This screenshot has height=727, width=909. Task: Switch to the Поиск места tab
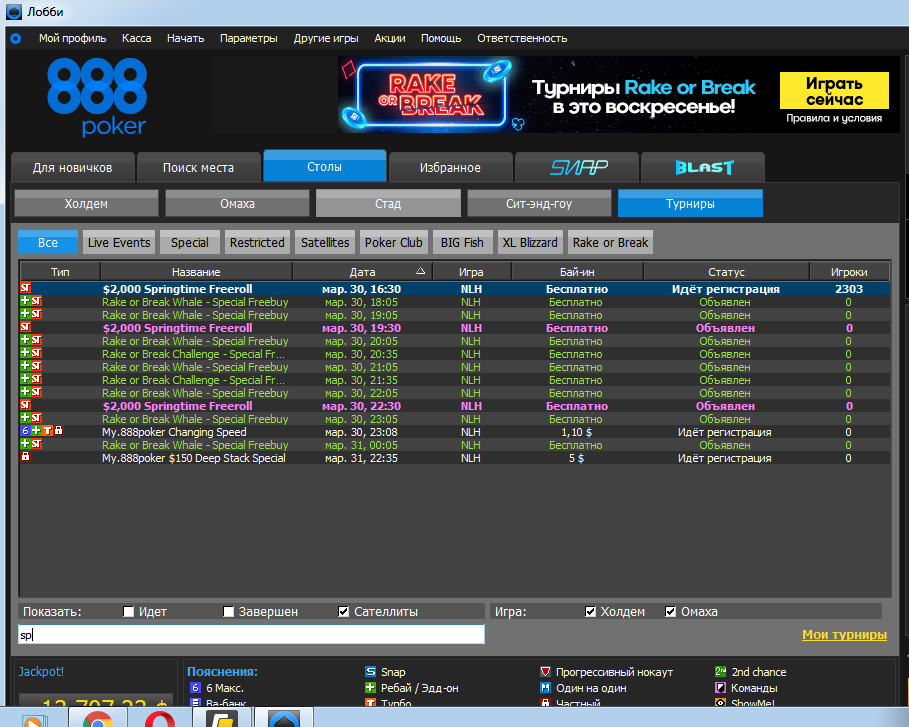pos(198,168)
